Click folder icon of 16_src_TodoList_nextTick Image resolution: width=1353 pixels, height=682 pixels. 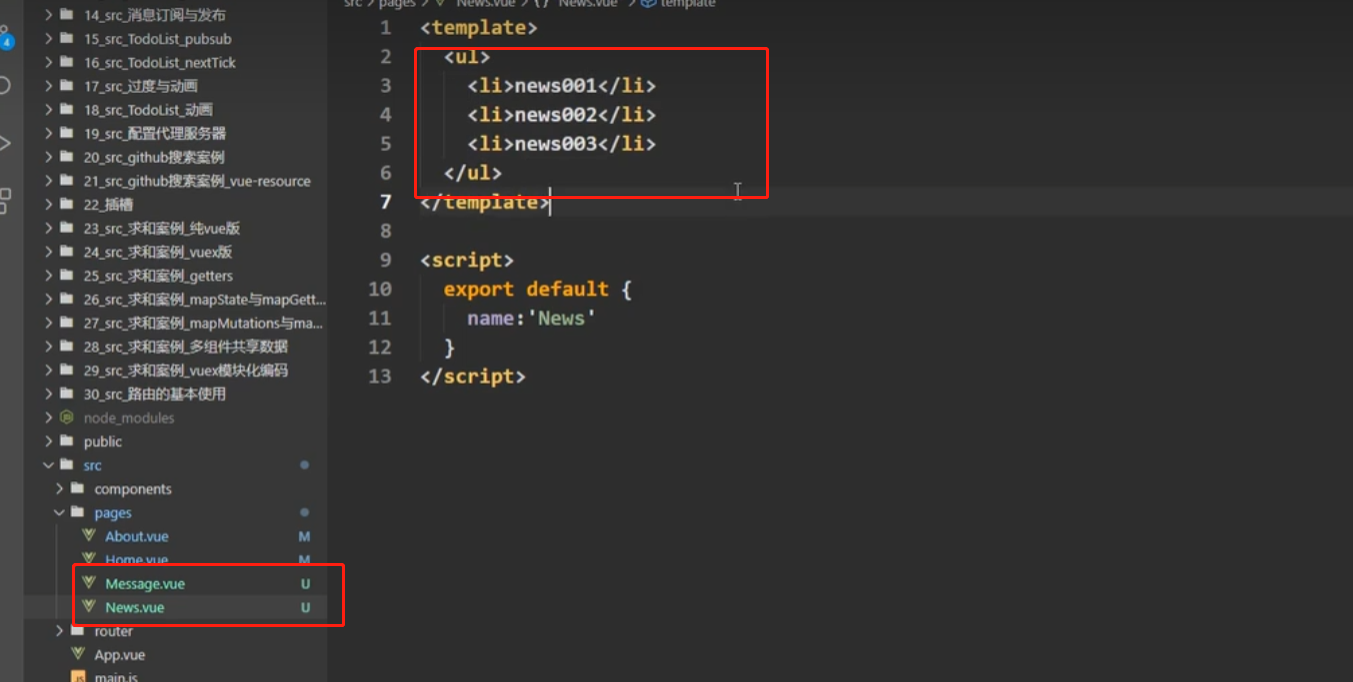pos(67,62)
